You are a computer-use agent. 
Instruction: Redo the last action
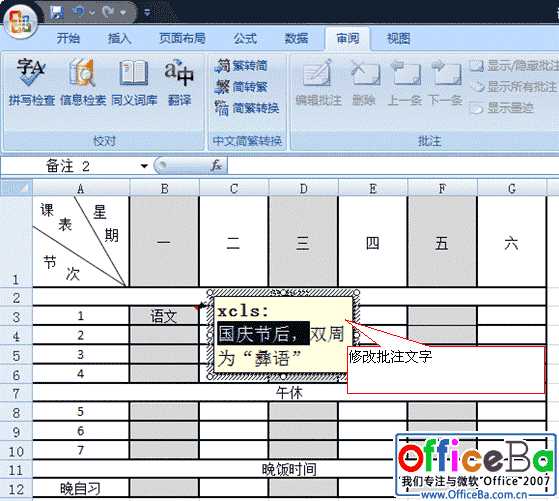click(108, 12)
